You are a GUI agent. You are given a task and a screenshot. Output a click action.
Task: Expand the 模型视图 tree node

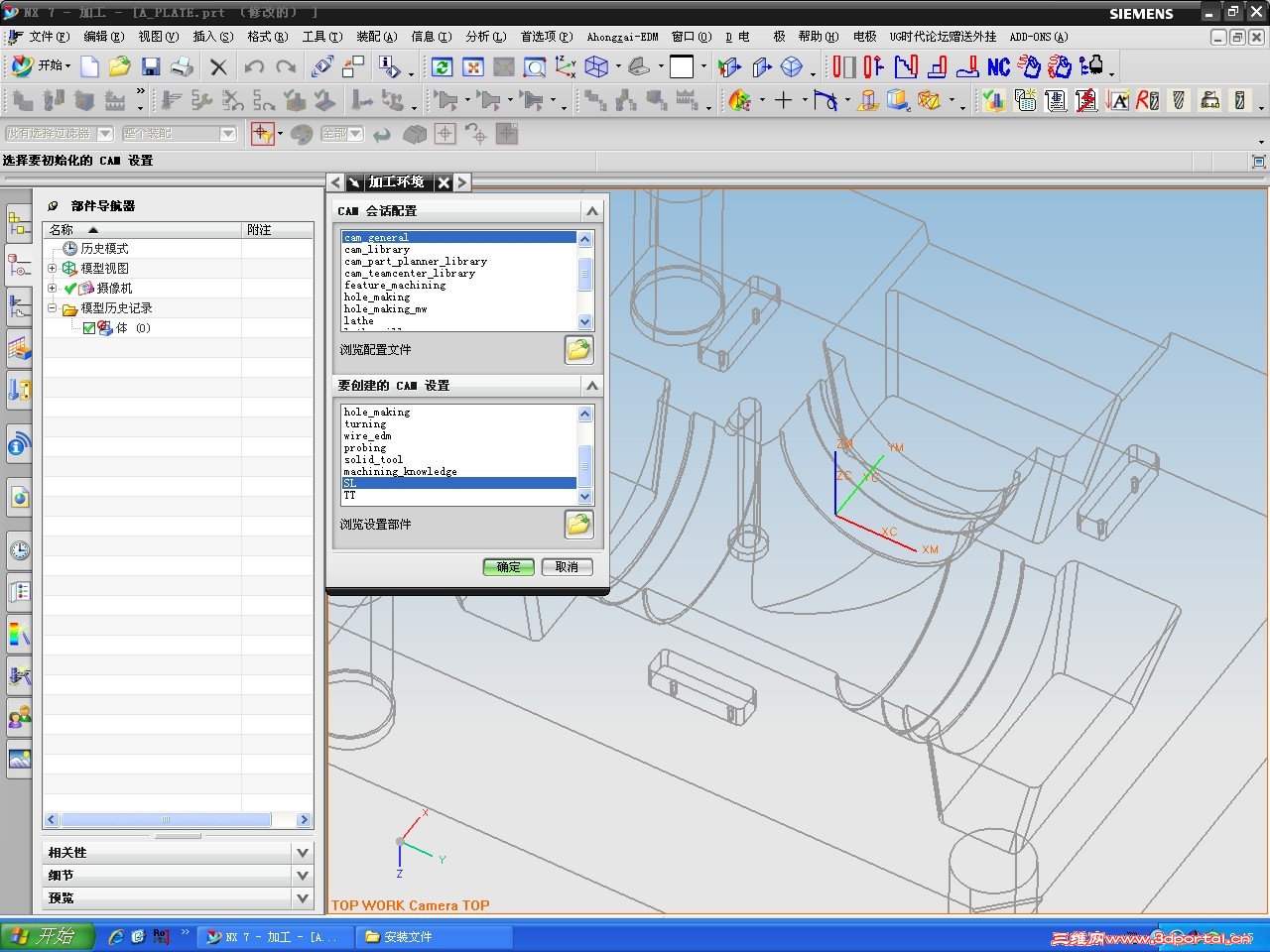click(53, 269)
